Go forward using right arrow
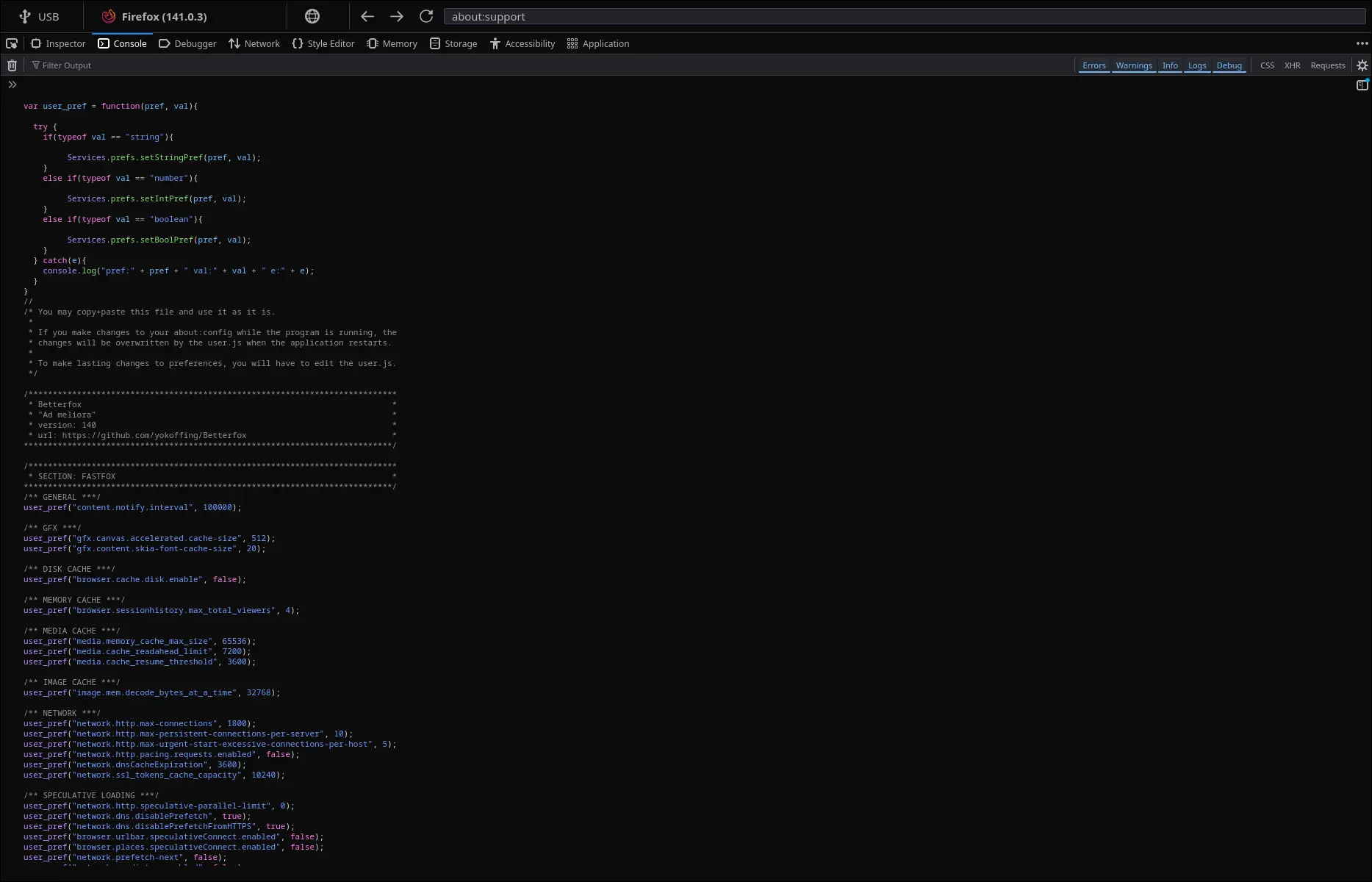The height and width of the screenshot is (882, 1372). 397,16
